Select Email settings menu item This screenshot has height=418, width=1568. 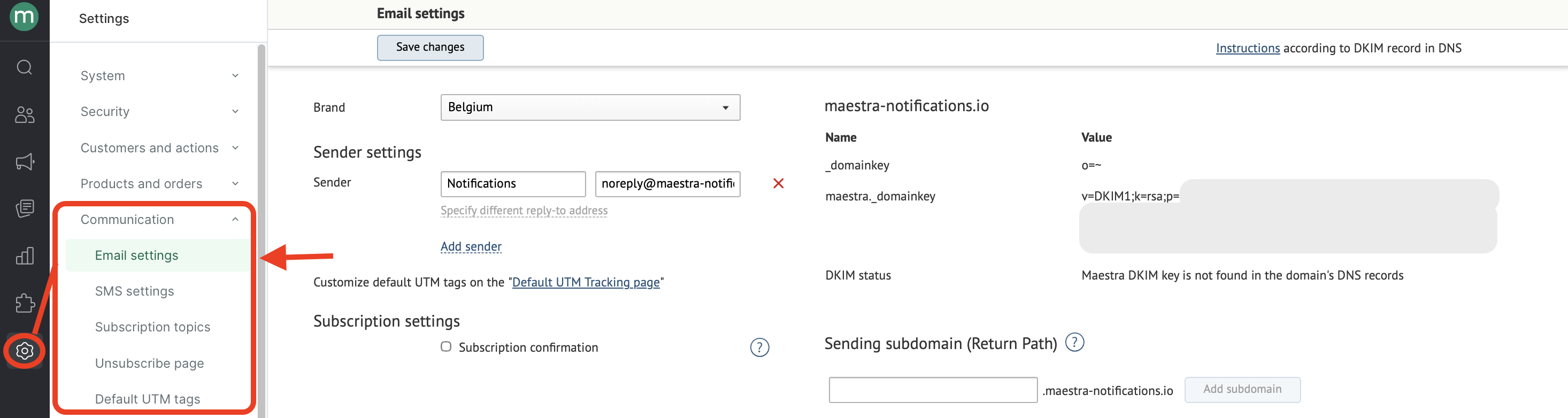point(158,256)
